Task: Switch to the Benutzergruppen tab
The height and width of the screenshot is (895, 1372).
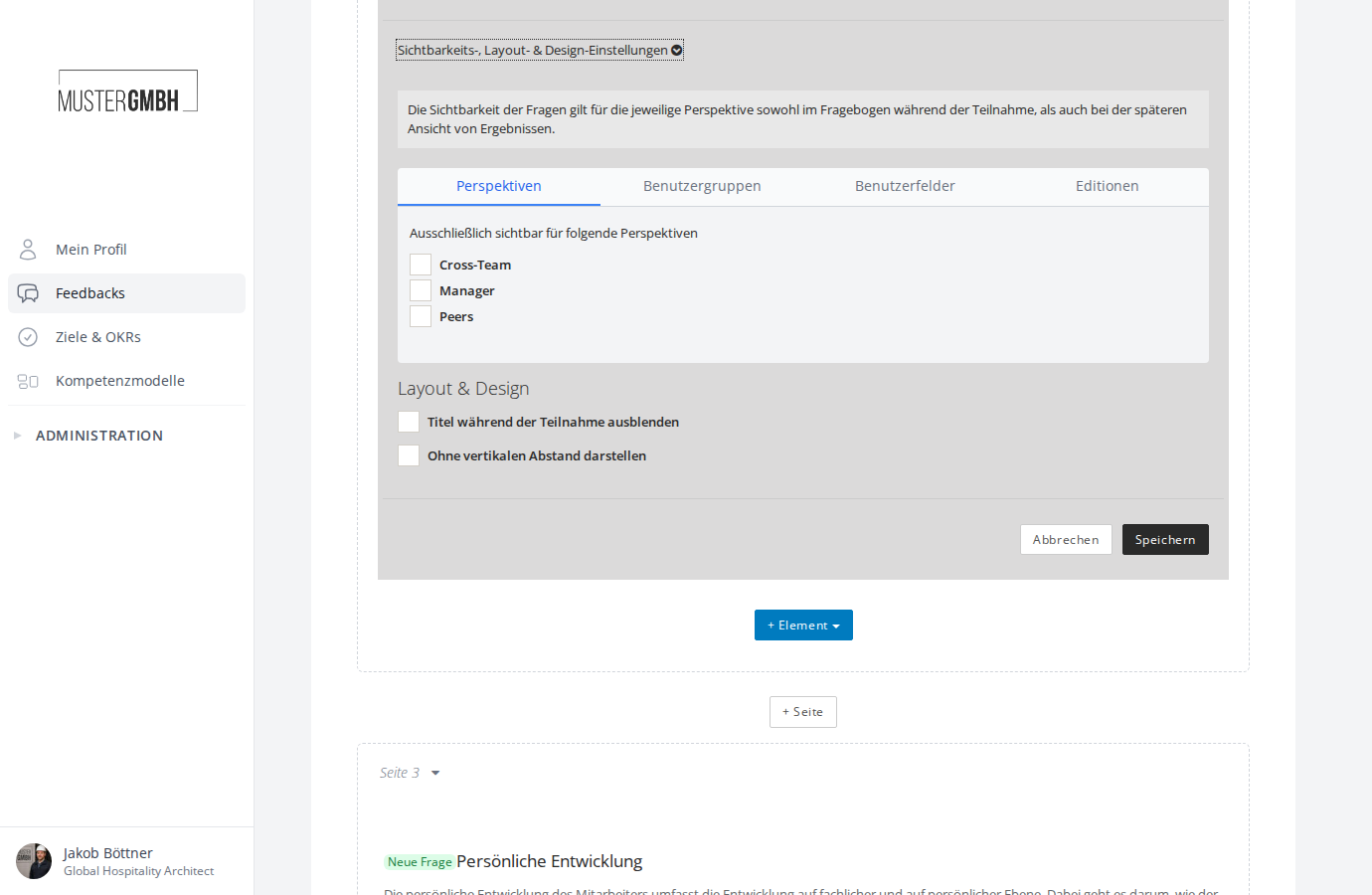Action: click(702, 186)
